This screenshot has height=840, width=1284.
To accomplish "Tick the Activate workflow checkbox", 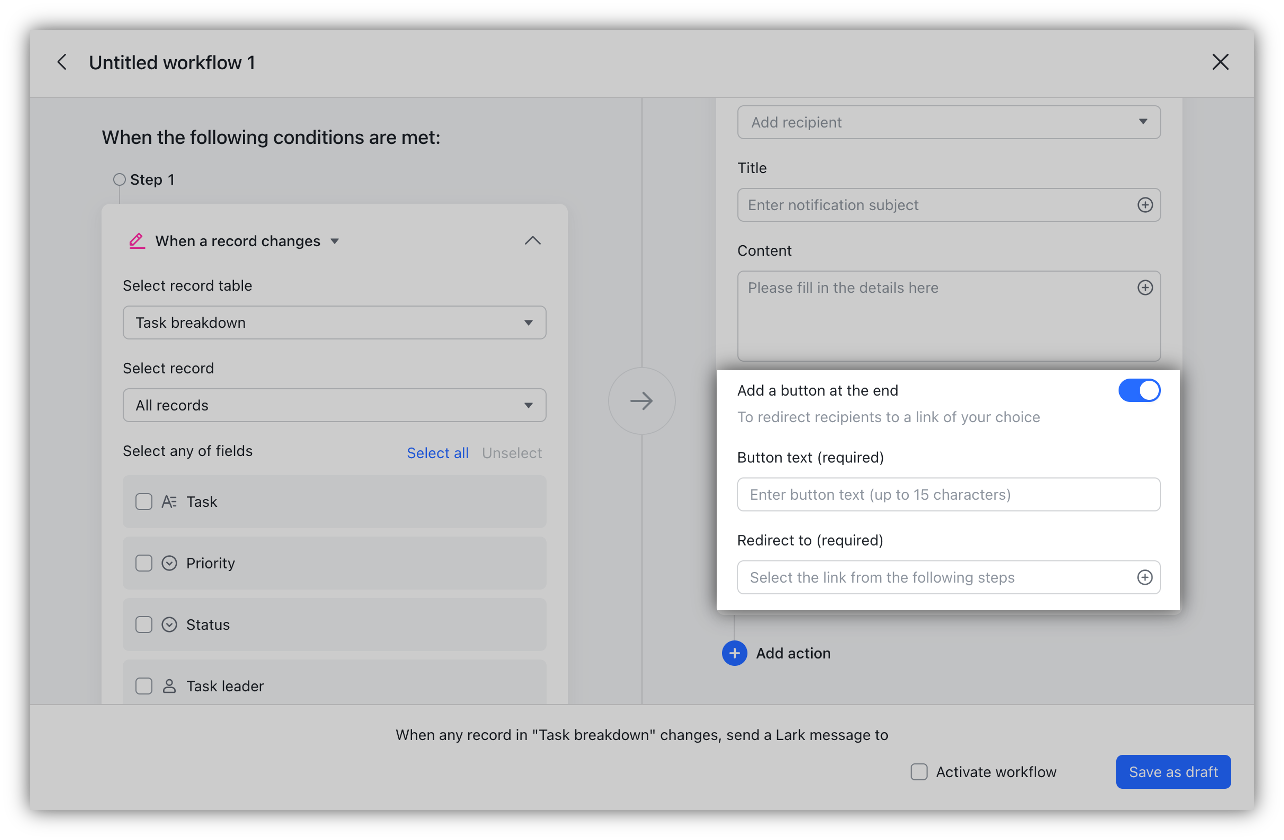I will 919,772.
